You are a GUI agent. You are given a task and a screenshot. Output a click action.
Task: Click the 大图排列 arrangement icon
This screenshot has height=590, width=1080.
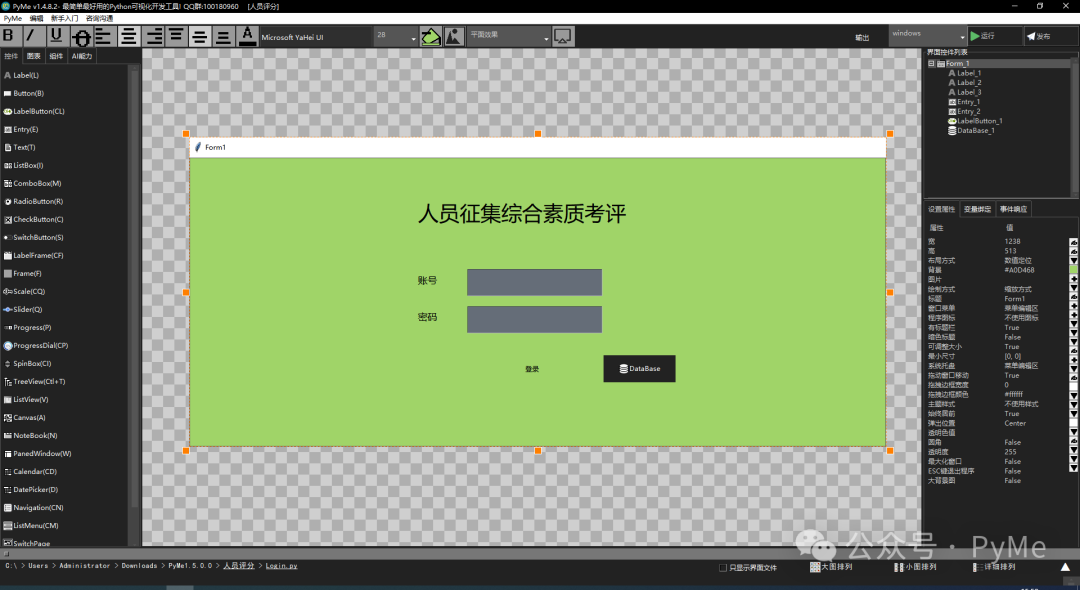(x=813, y=566)
